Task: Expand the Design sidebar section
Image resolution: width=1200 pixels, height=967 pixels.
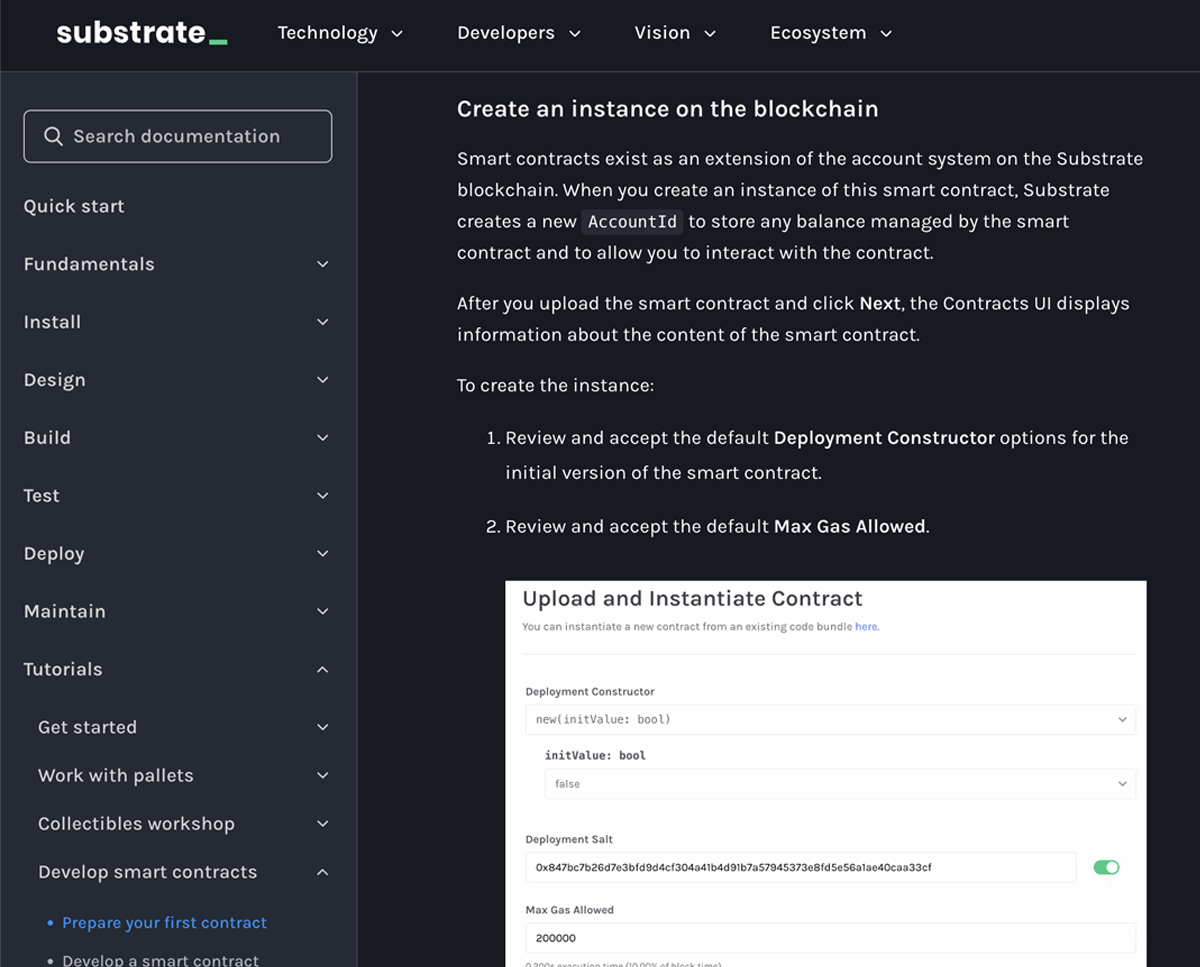Action: click(177, 380)
